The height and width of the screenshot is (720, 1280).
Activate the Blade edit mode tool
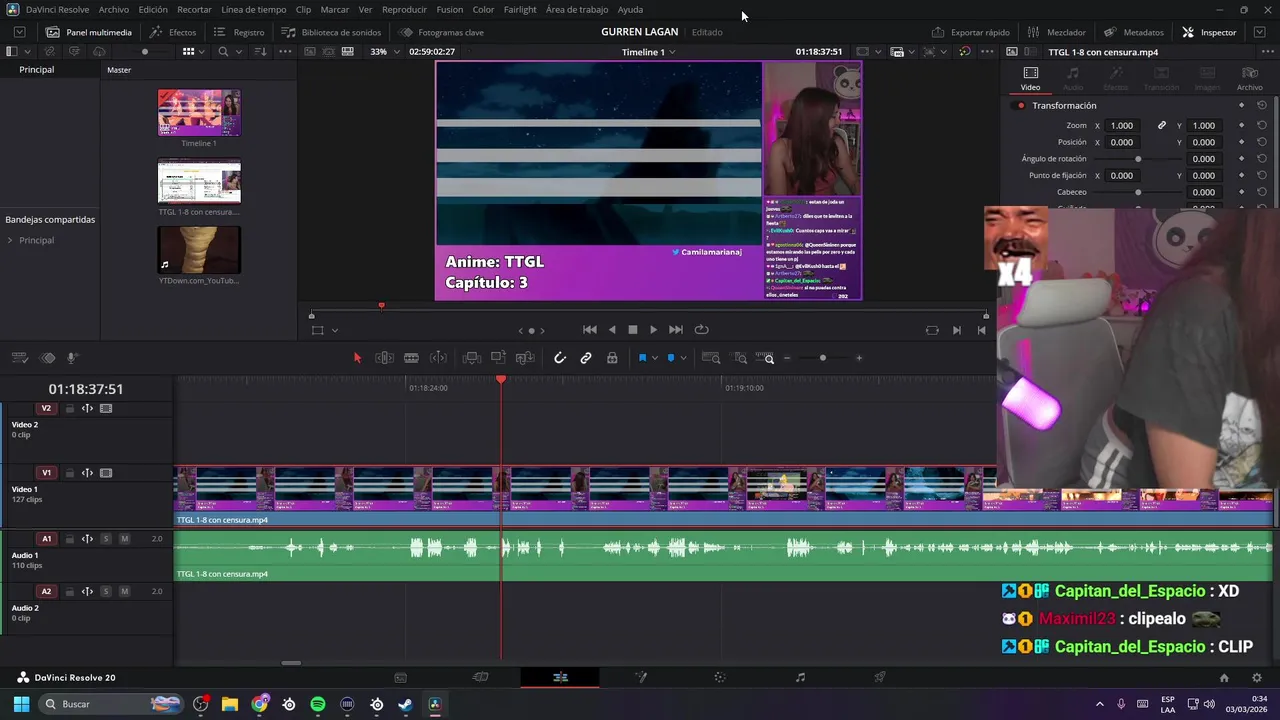(411, 358)
